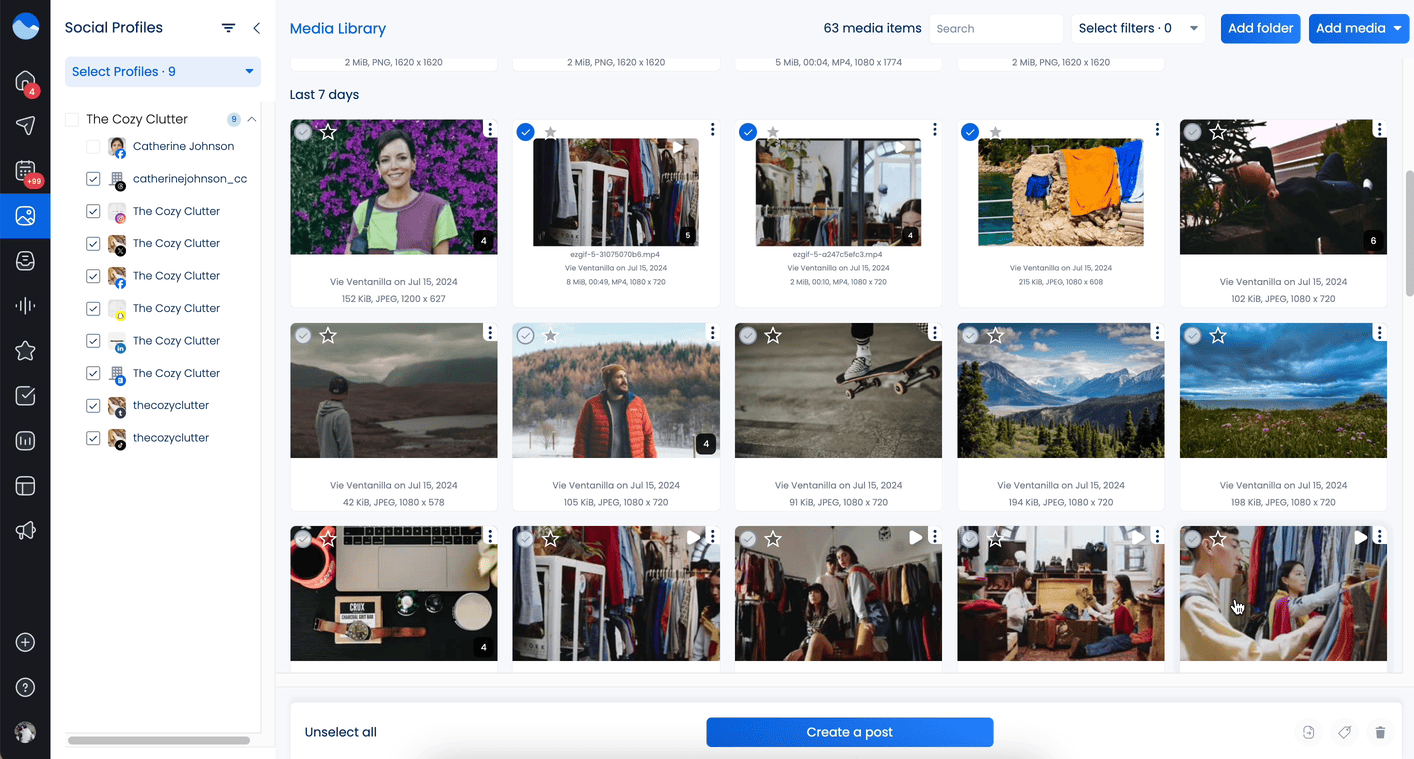
Task: Click the media library vertical scrollbar
Action: pos(1406,230)
